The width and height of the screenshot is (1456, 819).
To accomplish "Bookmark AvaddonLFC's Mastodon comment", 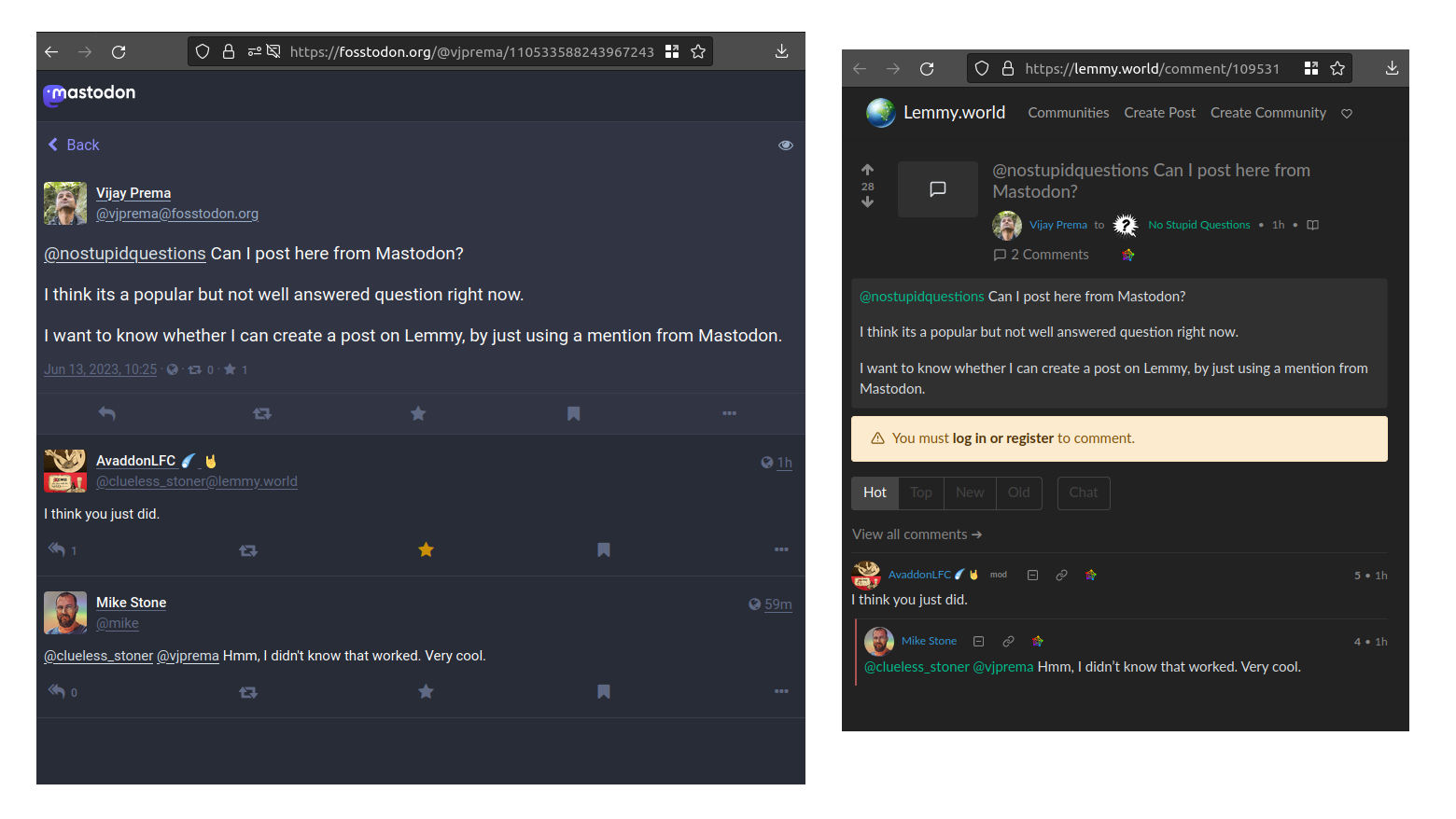I will (604, 549).
